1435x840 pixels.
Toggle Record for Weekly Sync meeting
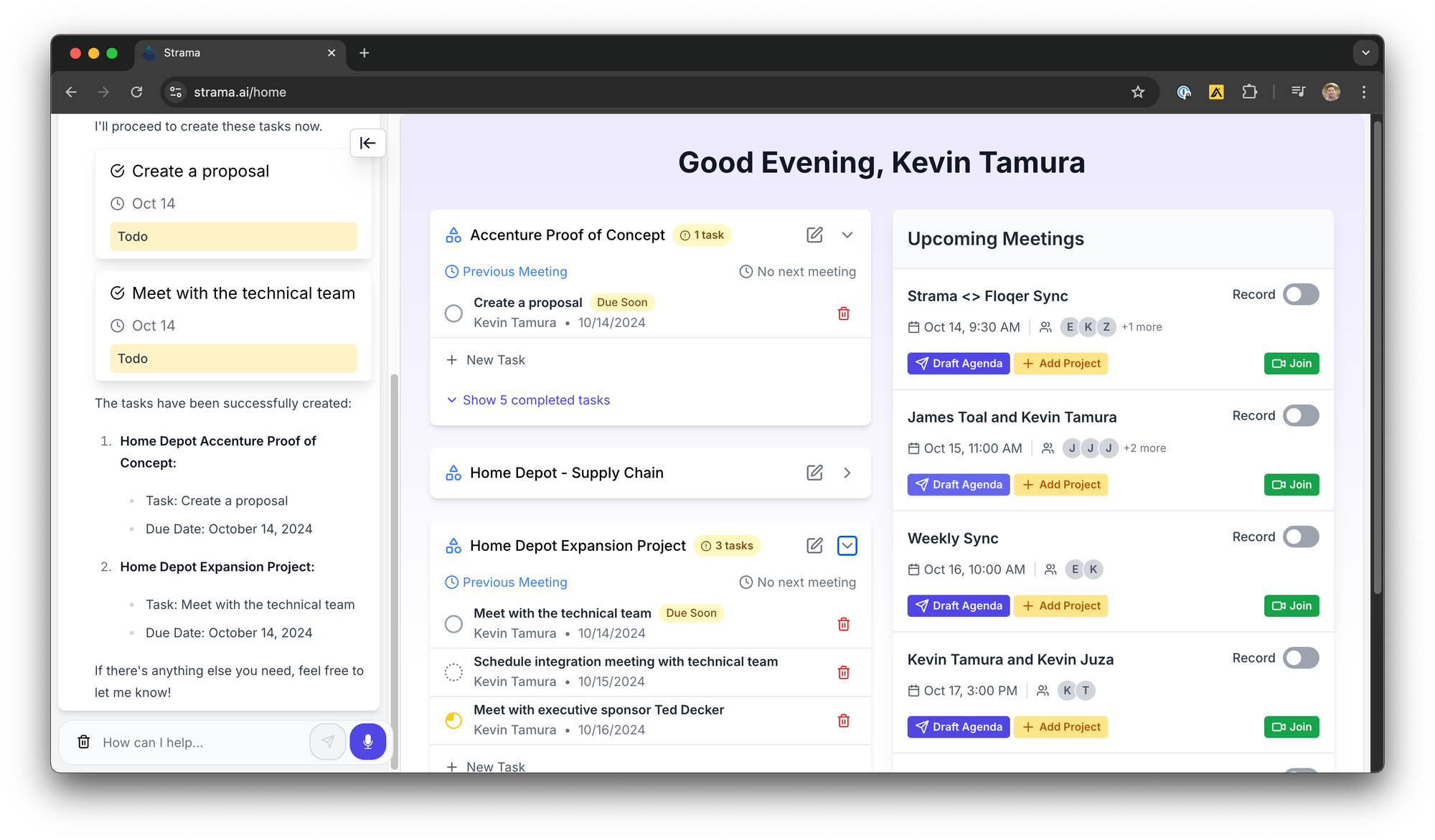click(x=1300, y=537)
